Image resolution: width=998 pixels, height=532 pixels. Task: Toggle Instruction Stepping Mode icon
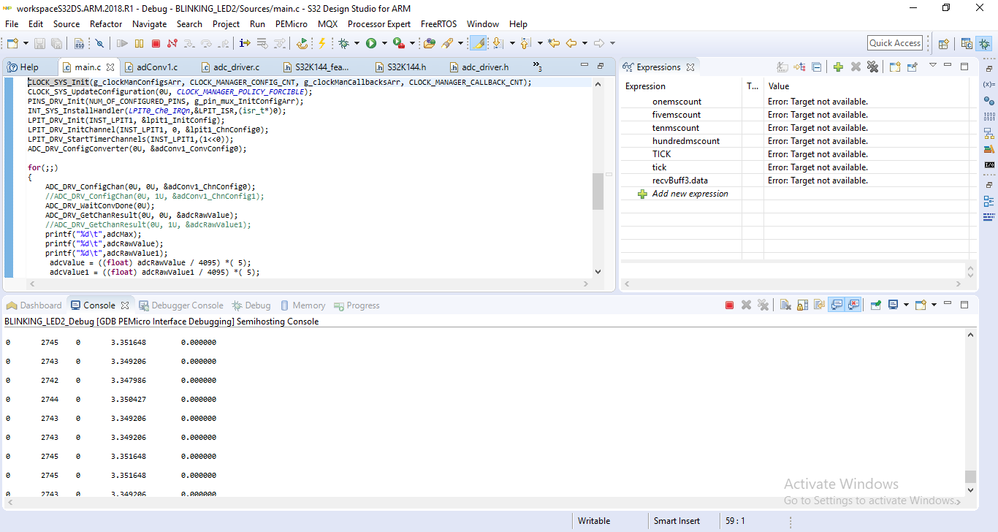[244, 43]
